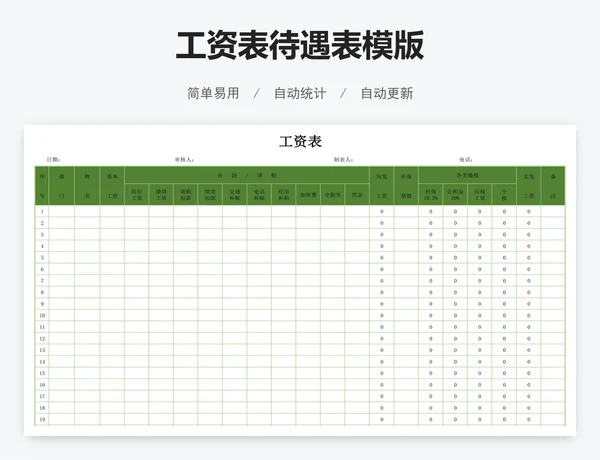Click row number 3 in 序号 column
Image resolution: width=600 pixels, height=460 pixels.
pos(42,234)
